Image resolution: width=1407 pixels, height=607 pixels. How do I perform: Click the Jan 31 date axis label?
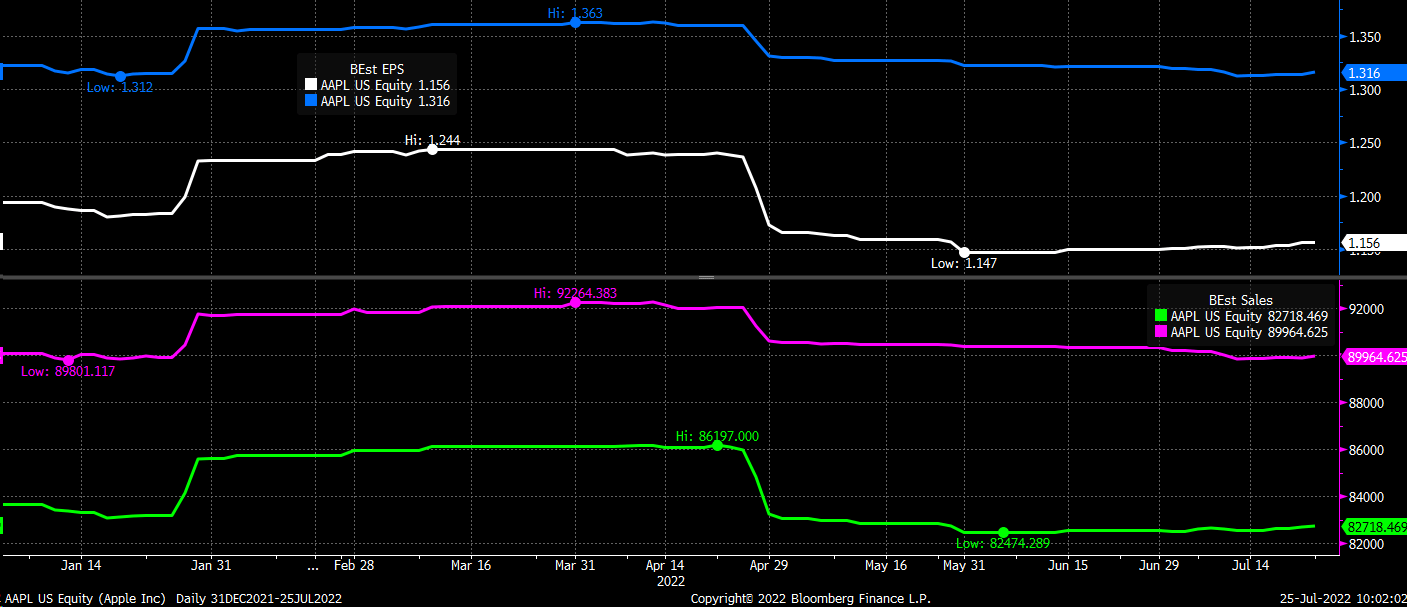pos(210,565)
